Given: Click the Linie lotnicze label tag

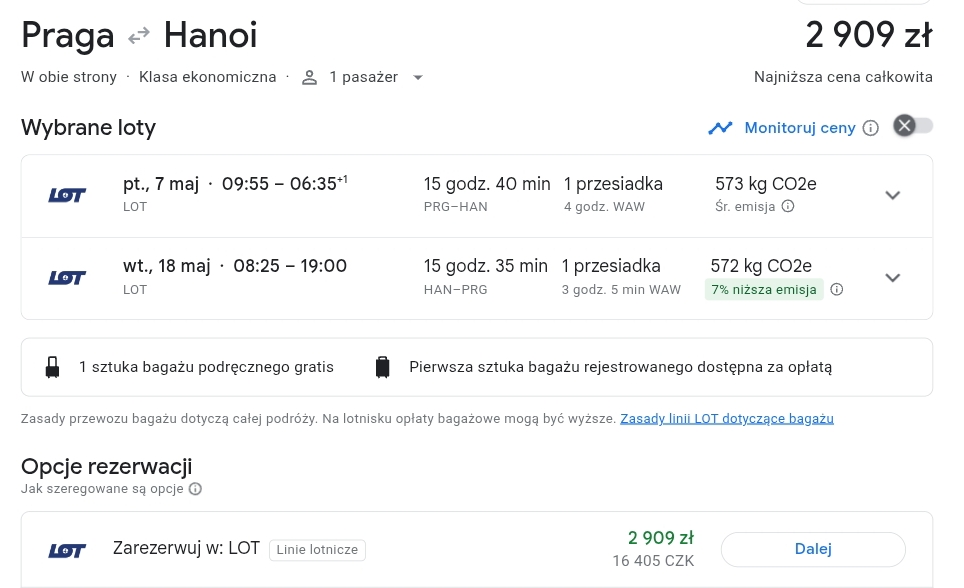Looking at the screenshot, I should click(x=317, y=550).
